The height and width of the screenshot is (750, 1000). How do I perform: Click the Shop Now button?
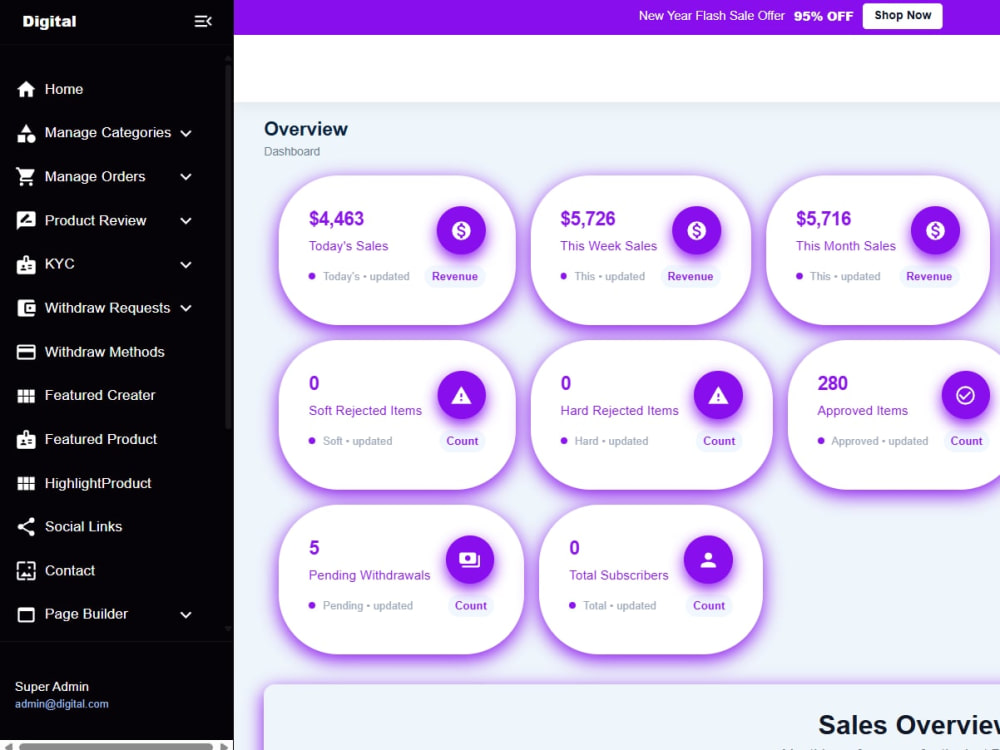tap(902, 16)
